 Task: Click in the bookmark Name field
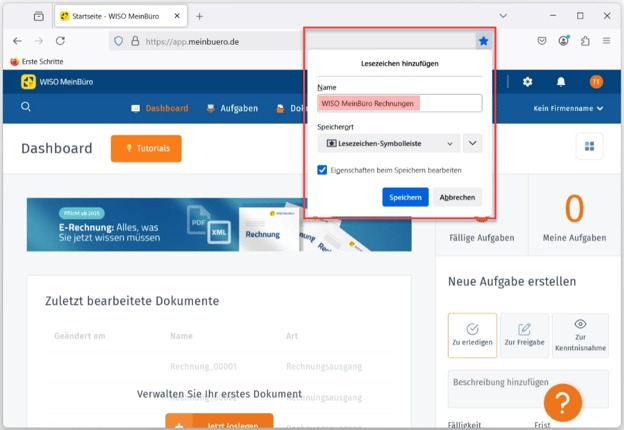click(399, 103)
